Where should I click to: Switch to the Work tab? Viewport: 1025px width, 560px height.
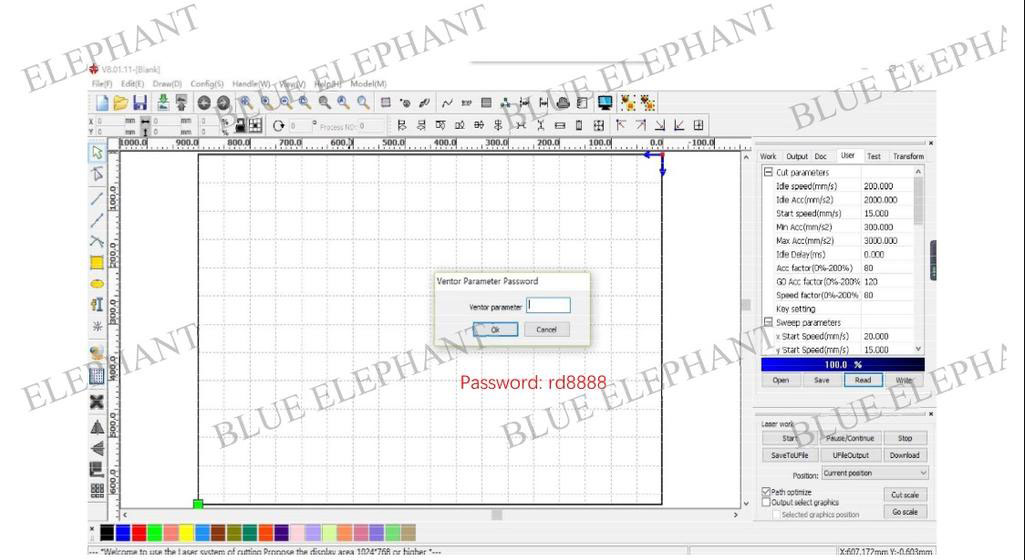[x=768, y=157]
